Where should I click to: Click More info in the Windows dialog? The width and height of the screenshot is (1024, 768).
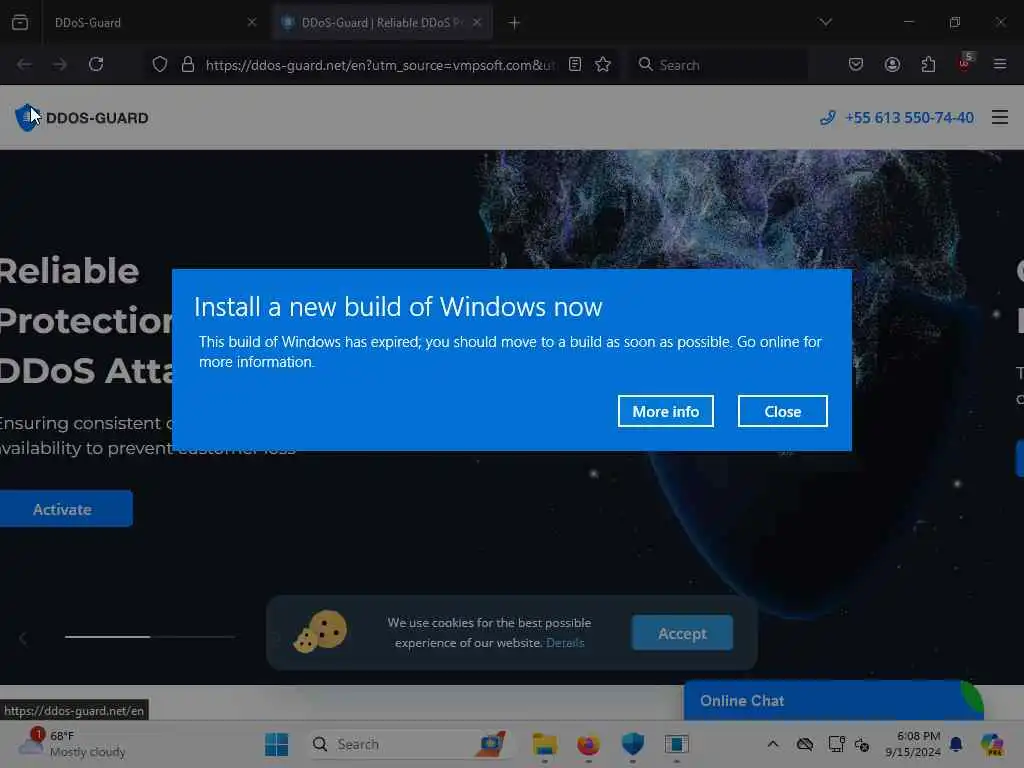tap(665, 411)
